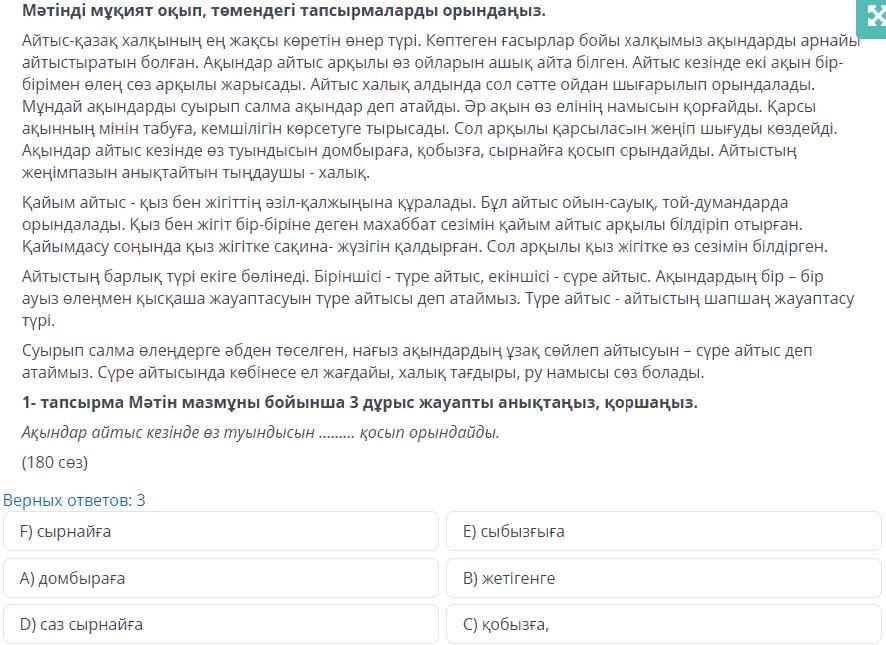Mark answer option C) қобызға
The height and width of the screenshot is (645, 886).
[663, 624]
